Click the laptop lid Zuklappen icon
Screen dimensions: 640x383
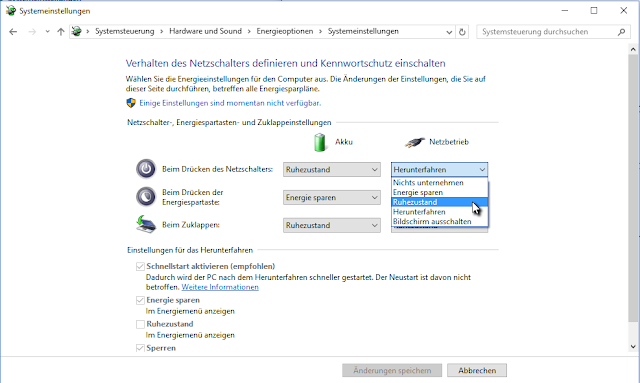146,224
